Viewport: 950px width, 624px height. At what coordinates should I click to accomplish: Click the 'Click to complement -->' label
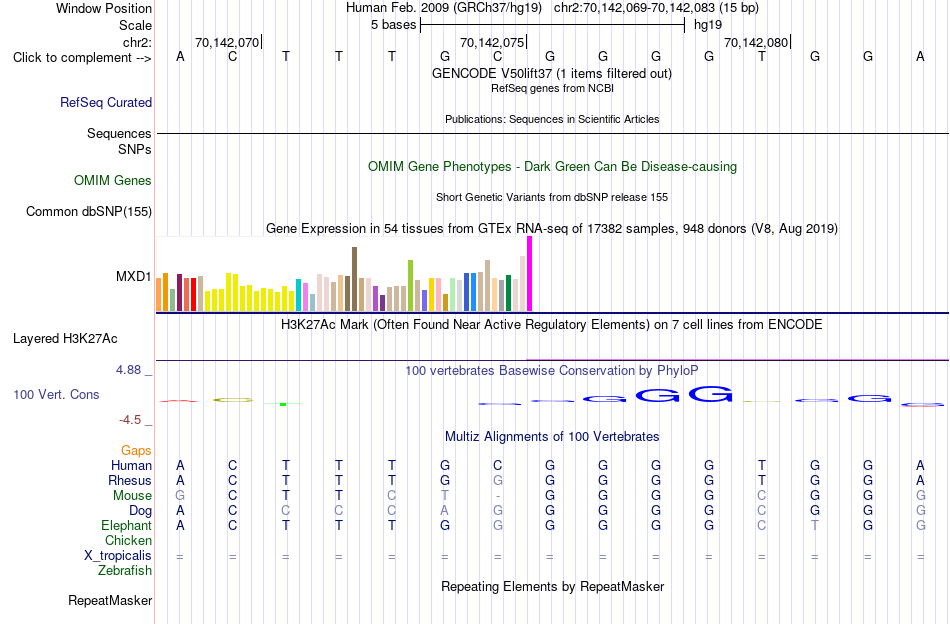[x=82, y=58]
